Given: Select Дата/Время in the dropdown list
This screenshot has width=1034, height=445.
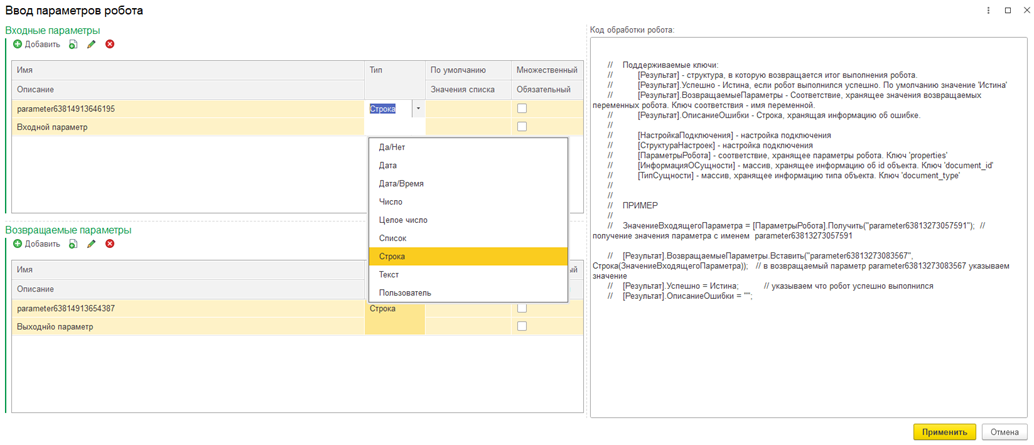Looking at the screenshot, I should [x=401, y=184].
